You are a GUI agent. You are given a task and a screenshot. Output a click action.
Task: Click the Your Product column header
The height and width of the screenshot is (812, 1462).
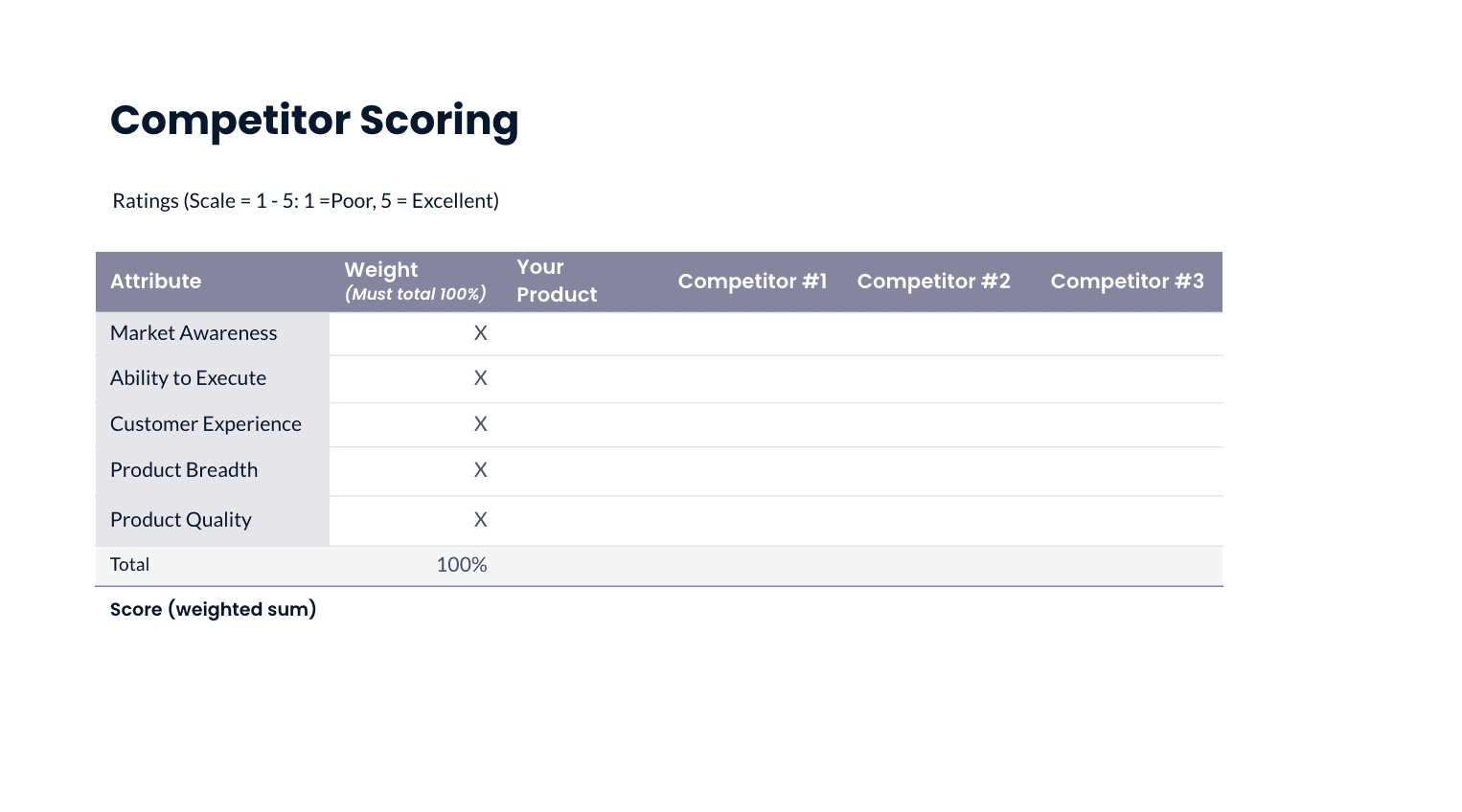(557, 281)
